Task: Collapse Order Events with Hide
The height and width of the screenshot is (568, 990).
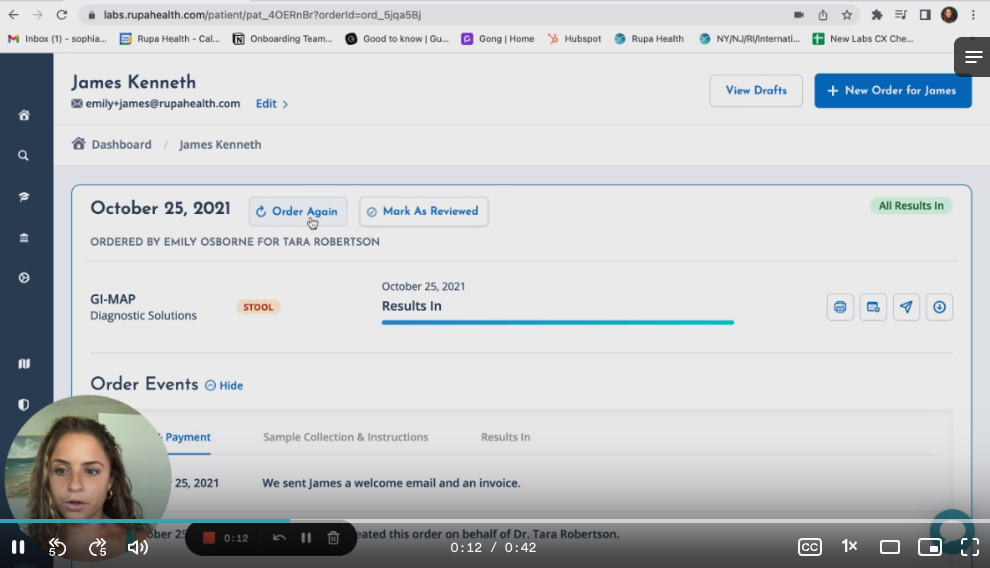Action: (x=224, y=385)
